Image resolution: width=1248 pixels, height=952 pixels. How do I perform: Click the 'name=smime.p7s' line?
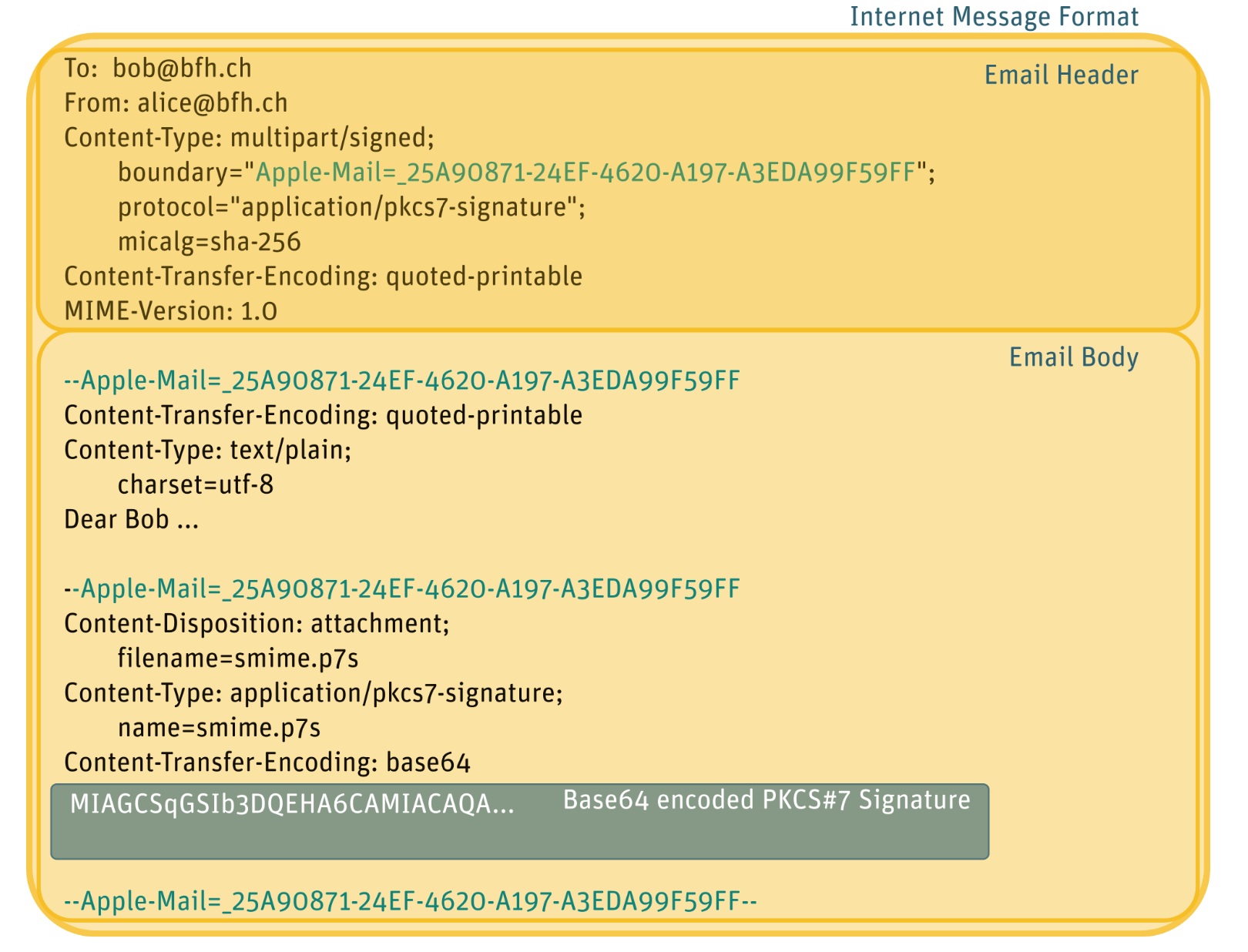point(219,728)
